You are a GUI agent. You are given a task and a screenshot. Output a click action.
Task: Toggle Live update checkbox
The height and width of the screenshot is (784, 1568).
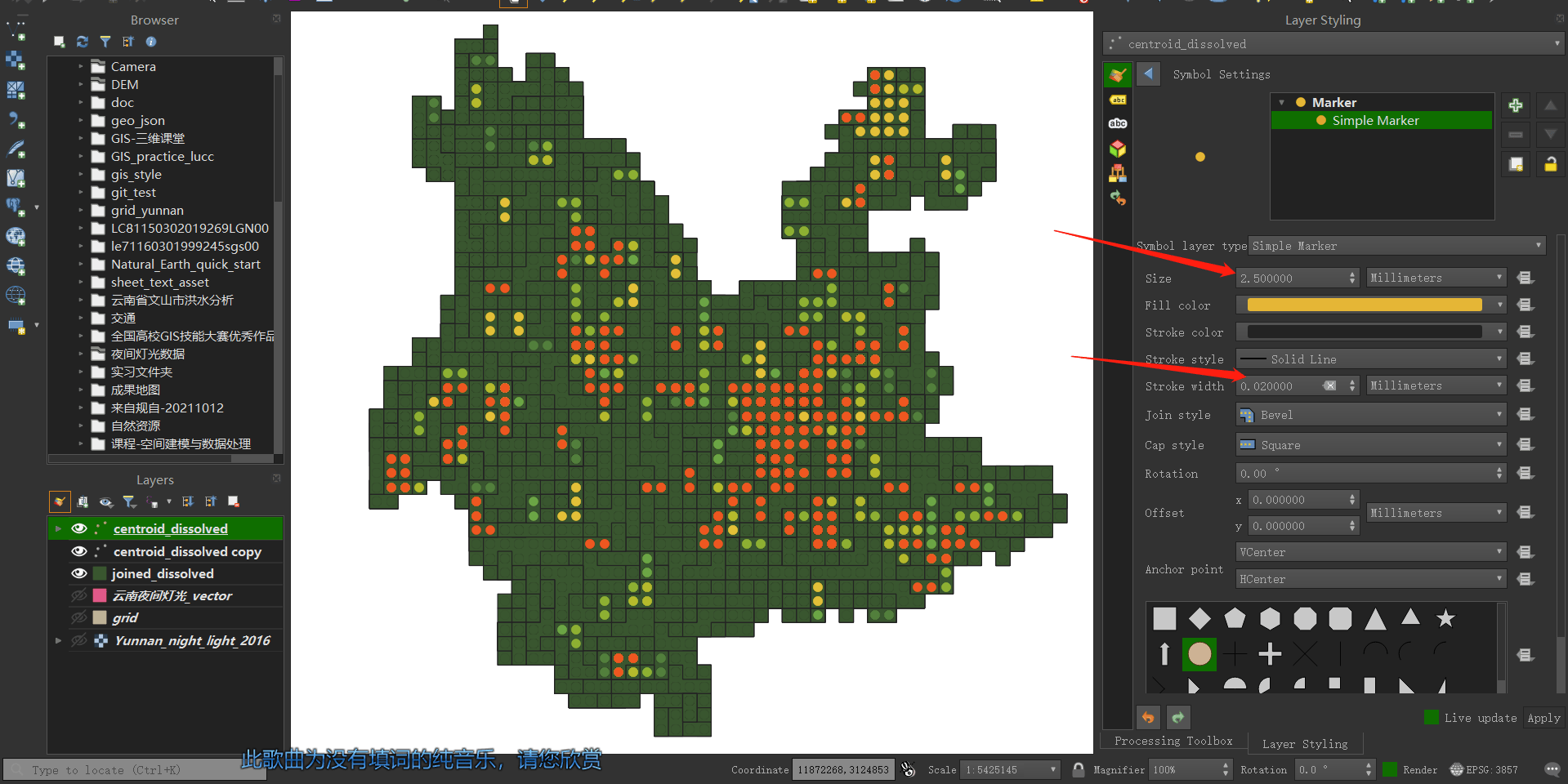coord(1432,718)
